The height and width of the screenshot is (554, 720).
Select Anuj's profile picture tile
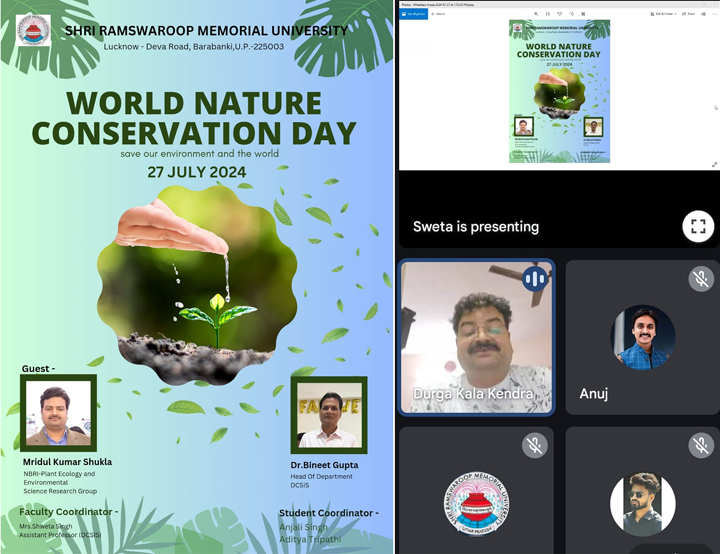pos(642,337)
